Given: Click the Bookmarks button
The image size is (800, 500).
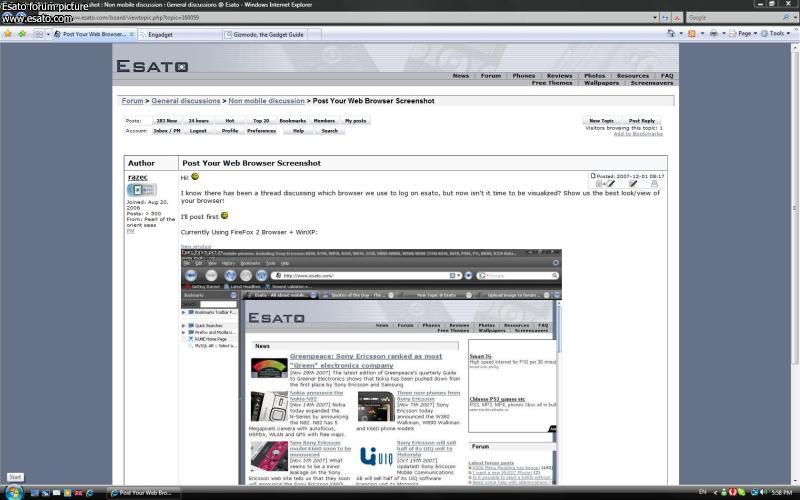Looking at the screenshot, I should (x=292, y=121).
